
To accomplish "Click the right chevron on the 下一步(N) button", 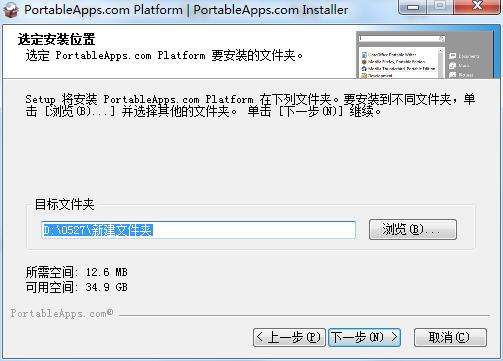I will (x=394, y=337).
